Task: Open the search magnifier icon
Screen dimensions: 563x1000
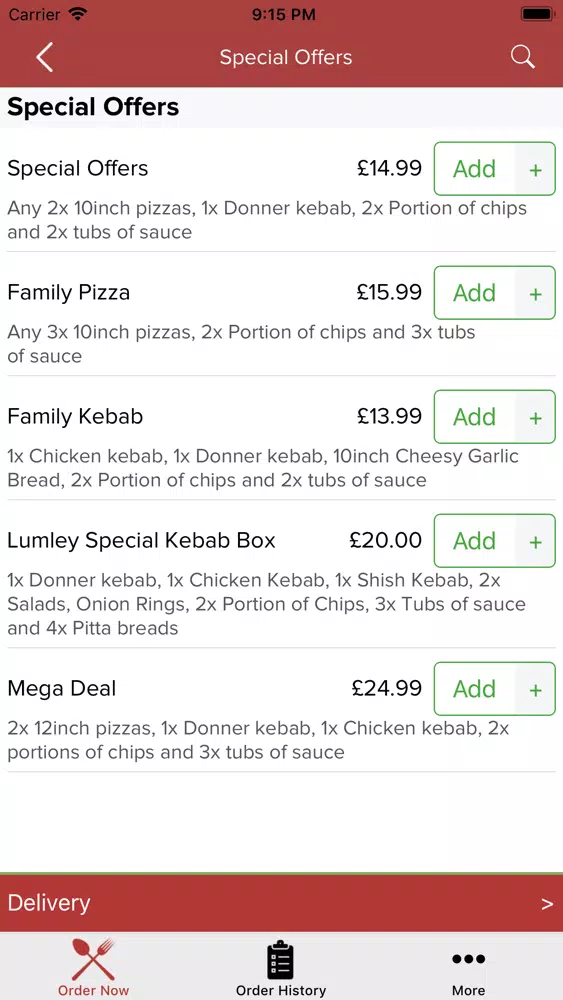Action: 522,57
